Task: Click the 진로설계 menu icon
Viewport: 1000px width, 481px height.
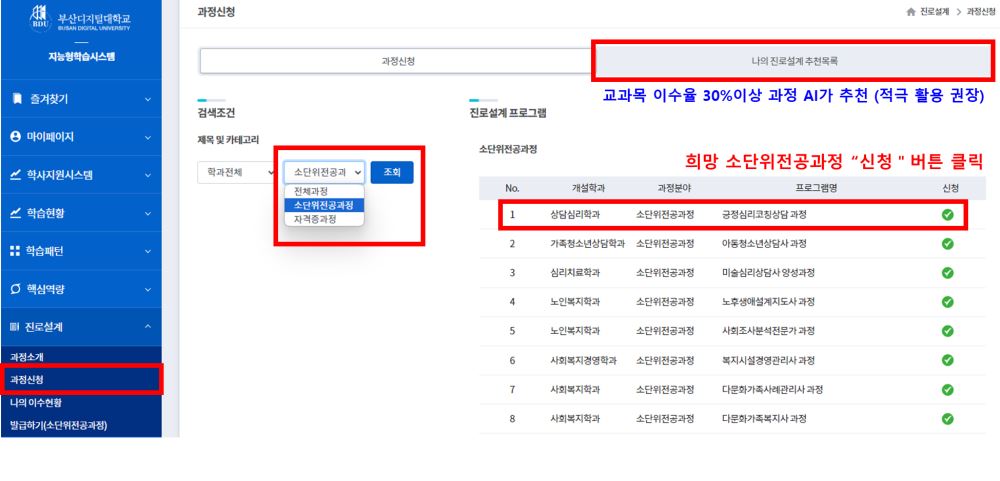Action: [15, 327]
